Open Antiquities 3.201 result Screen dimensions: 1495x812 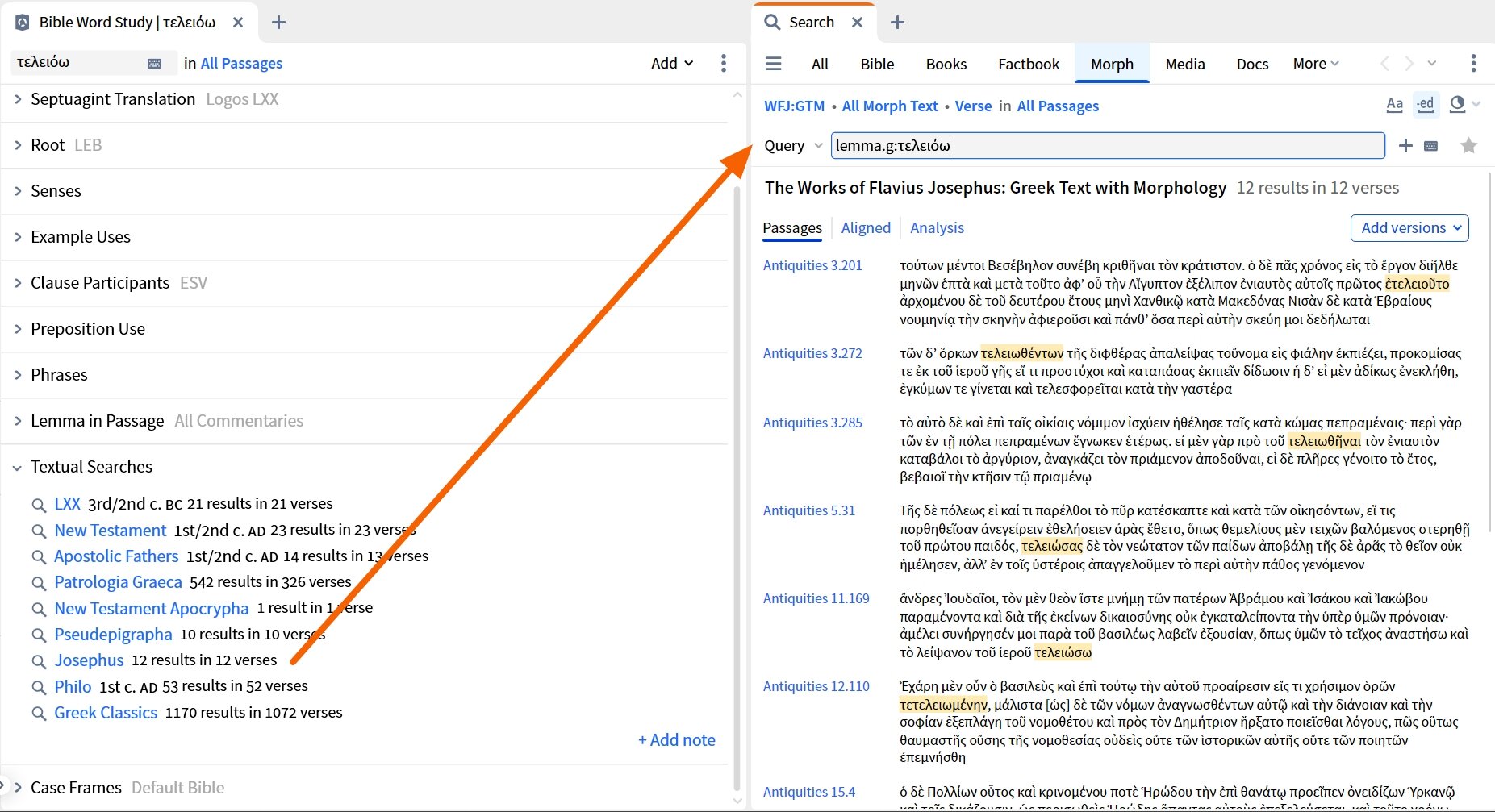pos(812,265)
